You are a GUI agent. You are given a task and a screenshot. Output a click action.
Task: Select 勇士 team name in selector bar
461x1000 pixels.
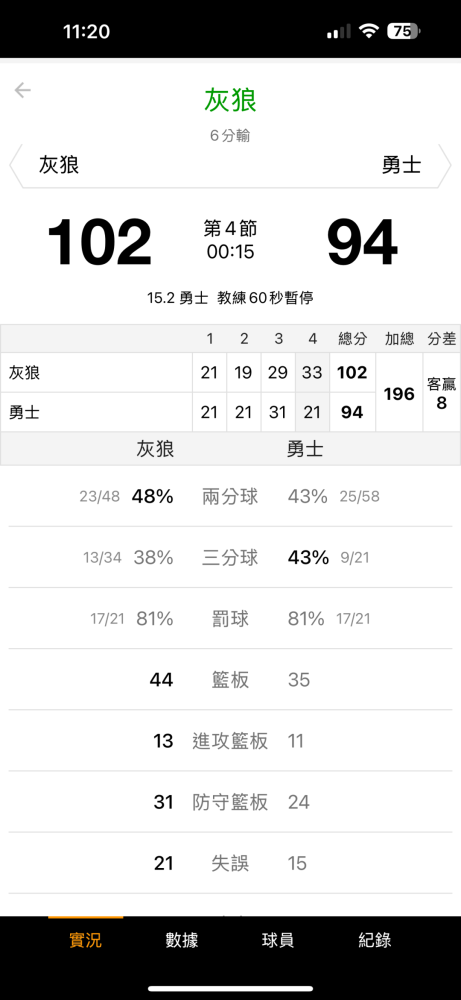[x=402, y=165]
